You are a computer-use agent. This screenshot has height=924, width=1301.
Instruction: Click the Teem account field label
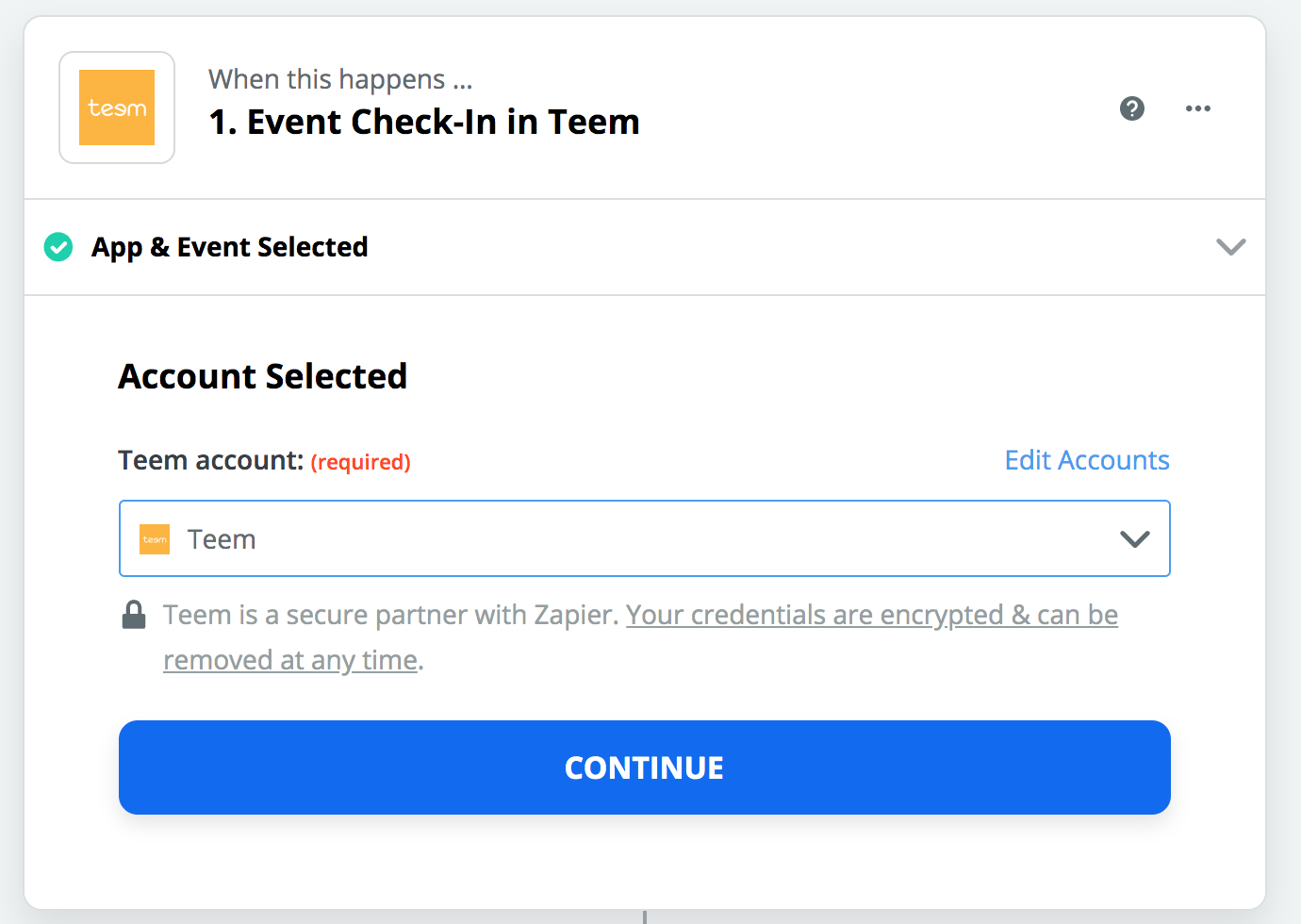click(211, 460)
